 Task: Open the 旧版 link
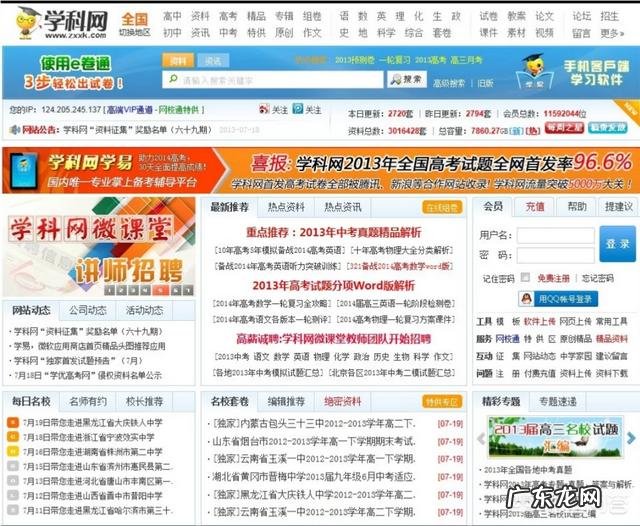485,83
